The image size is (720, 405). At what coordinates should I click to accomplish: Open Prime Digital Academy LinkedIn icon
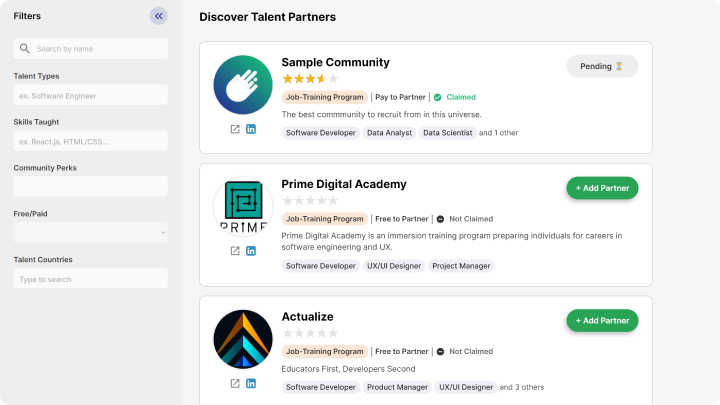point(251,251)
